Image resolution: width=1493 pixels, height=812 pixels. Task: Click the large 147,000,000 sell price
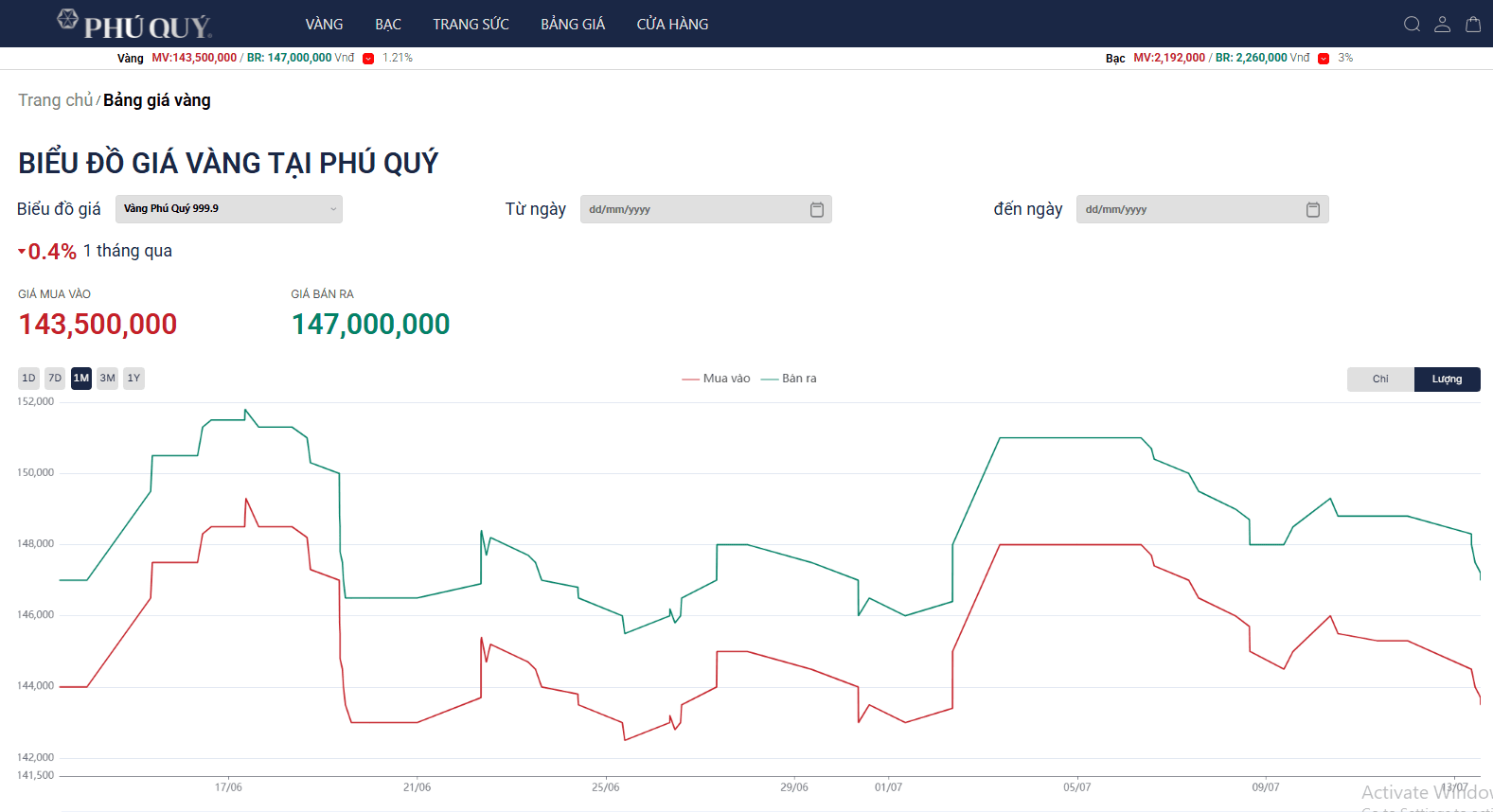370,325
